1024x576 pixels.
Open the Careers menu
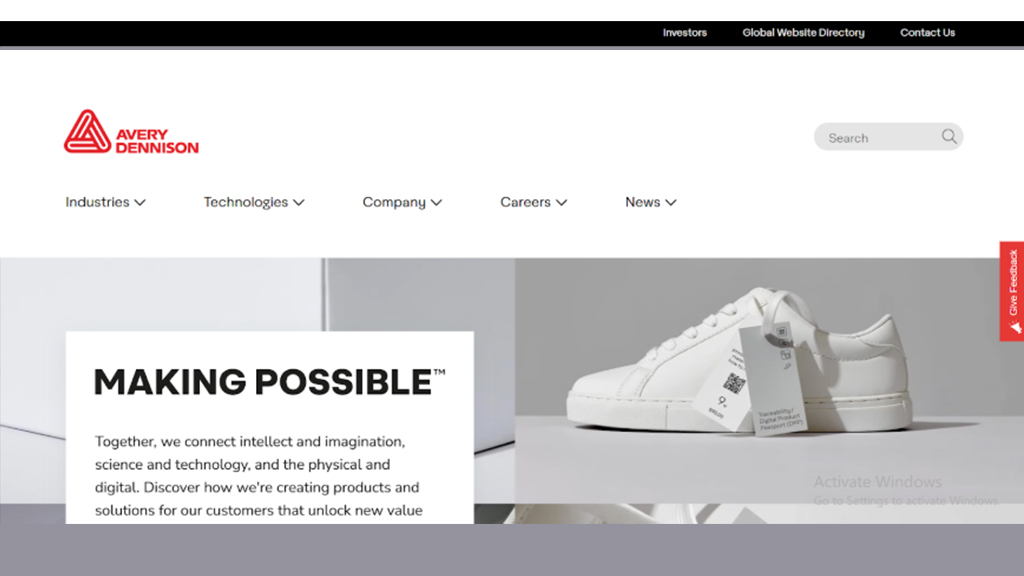tap(525, 202)
